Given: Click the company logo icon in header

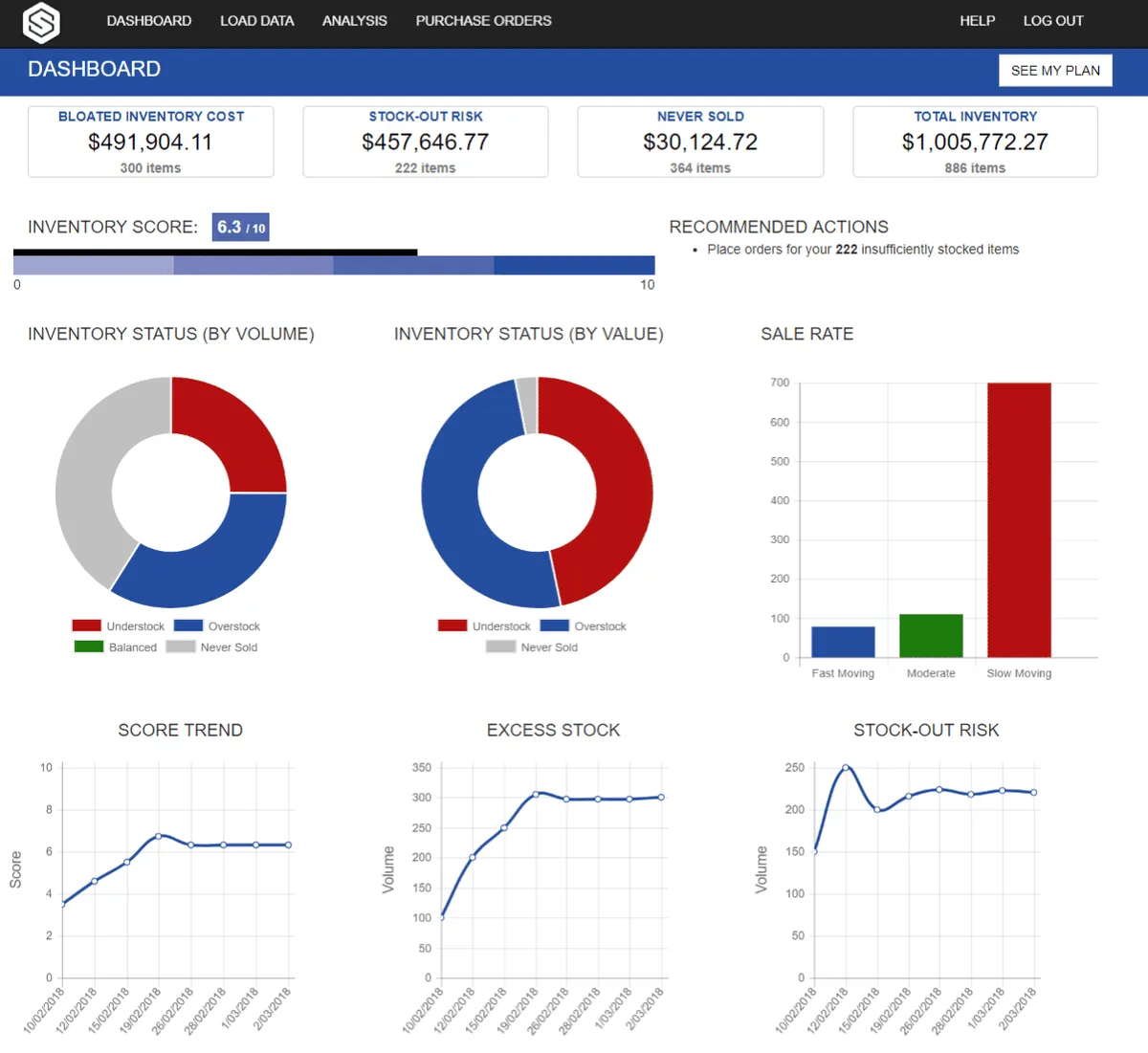Looking at the screenshot, I should pos(41,23).
